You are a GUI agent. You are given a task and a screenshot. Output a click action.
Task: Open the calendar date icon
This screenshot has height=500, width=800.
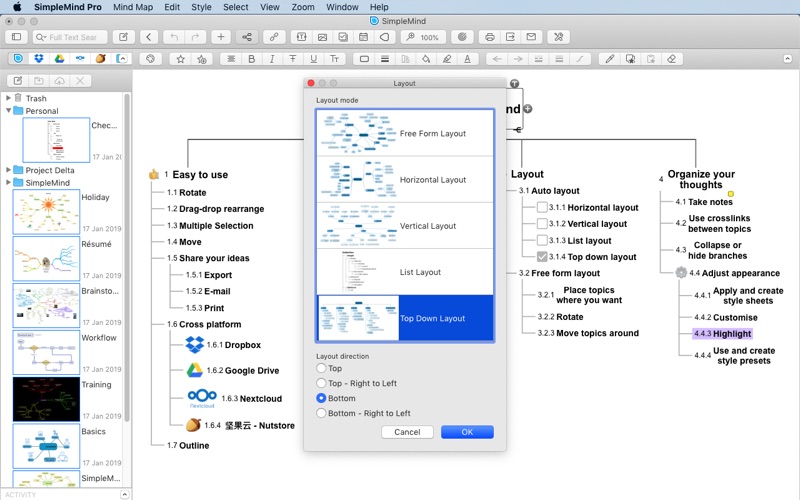coord(363,37)
